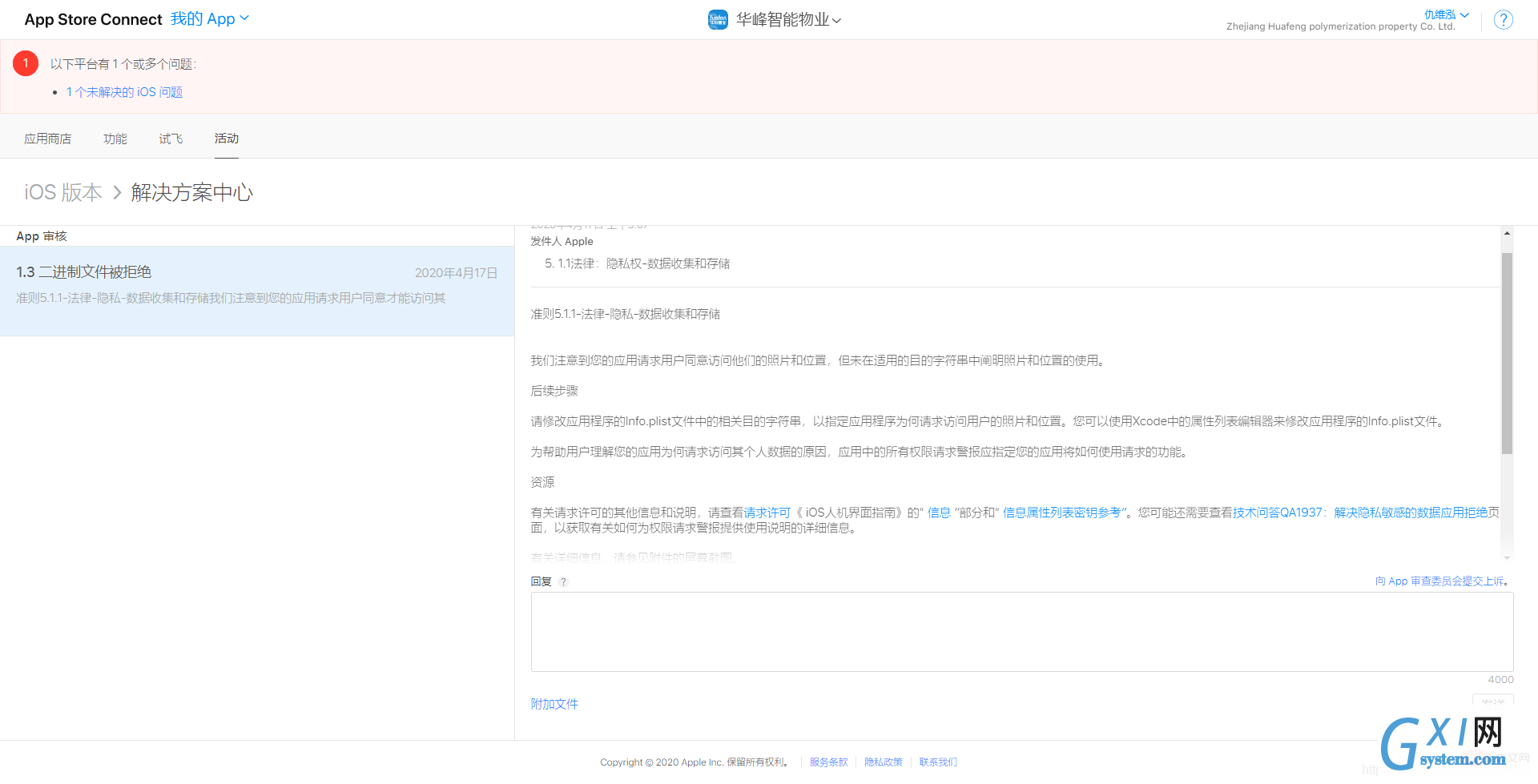Open the 1 个未解决的 iOS 问题 link
The image size is (1538, 784).
point(124,92)
